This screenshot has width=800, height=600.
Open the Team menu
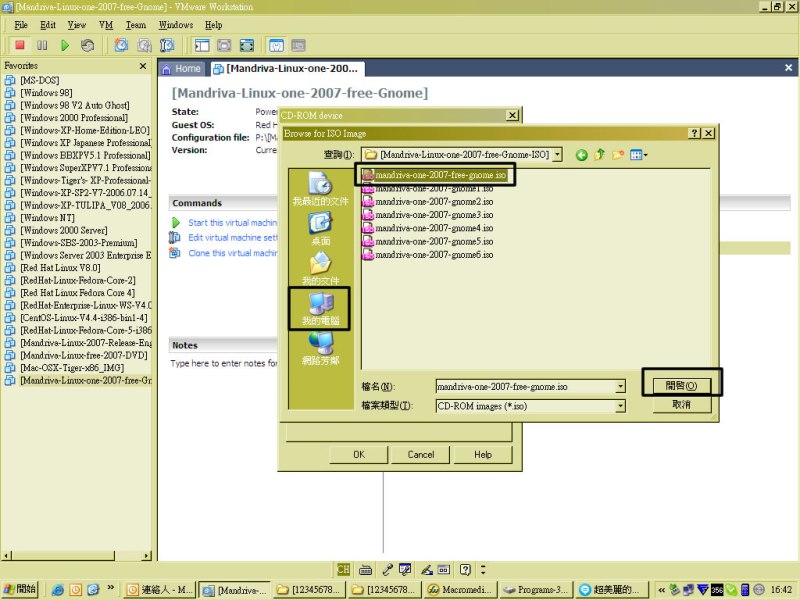pyautogui.click(x=136, y=25)
